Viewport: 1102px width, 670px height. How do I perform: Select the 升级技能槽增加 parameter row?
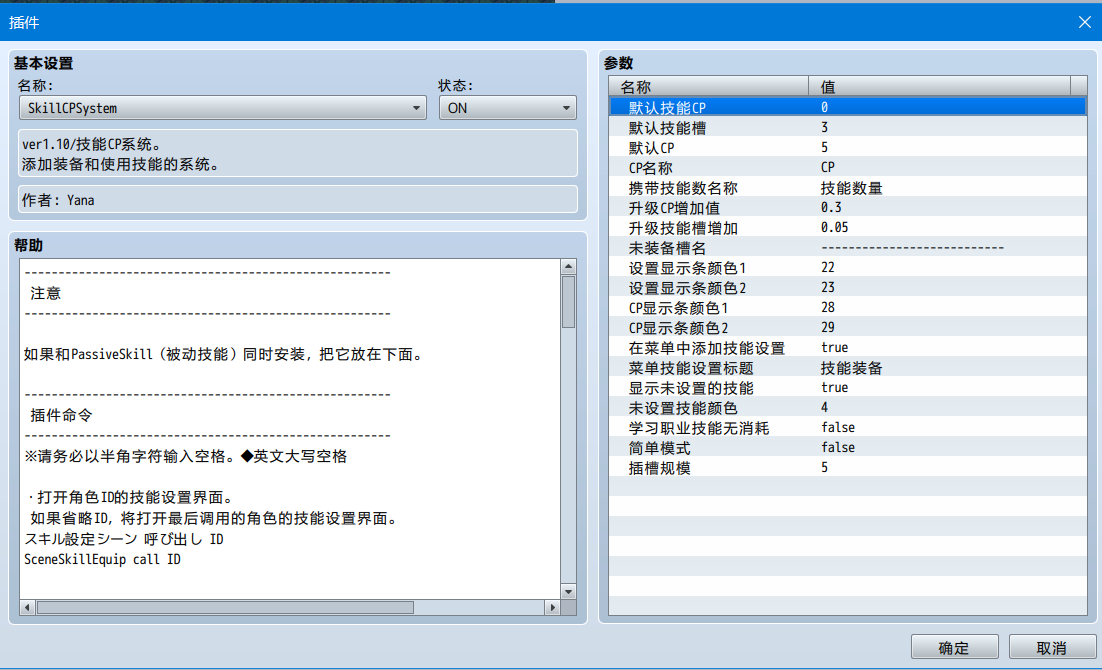(848, 228)
